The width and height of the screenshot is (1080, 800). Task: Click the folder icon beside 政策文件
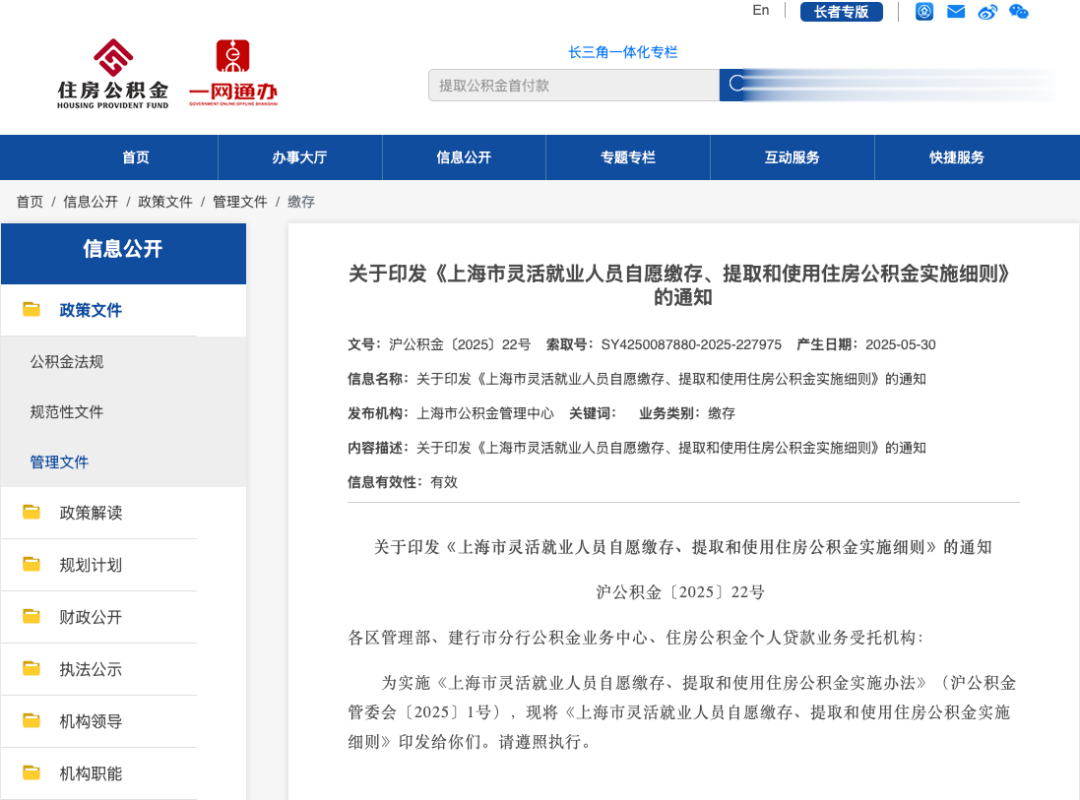31,309
